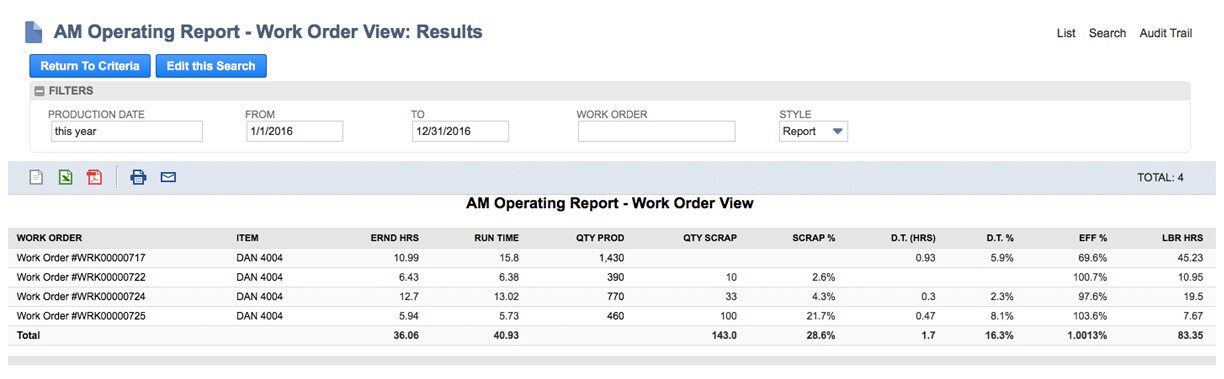Click the Return To Criteria button
The width and height of the screenshot is (1224, 379).
tap(90, 66)
